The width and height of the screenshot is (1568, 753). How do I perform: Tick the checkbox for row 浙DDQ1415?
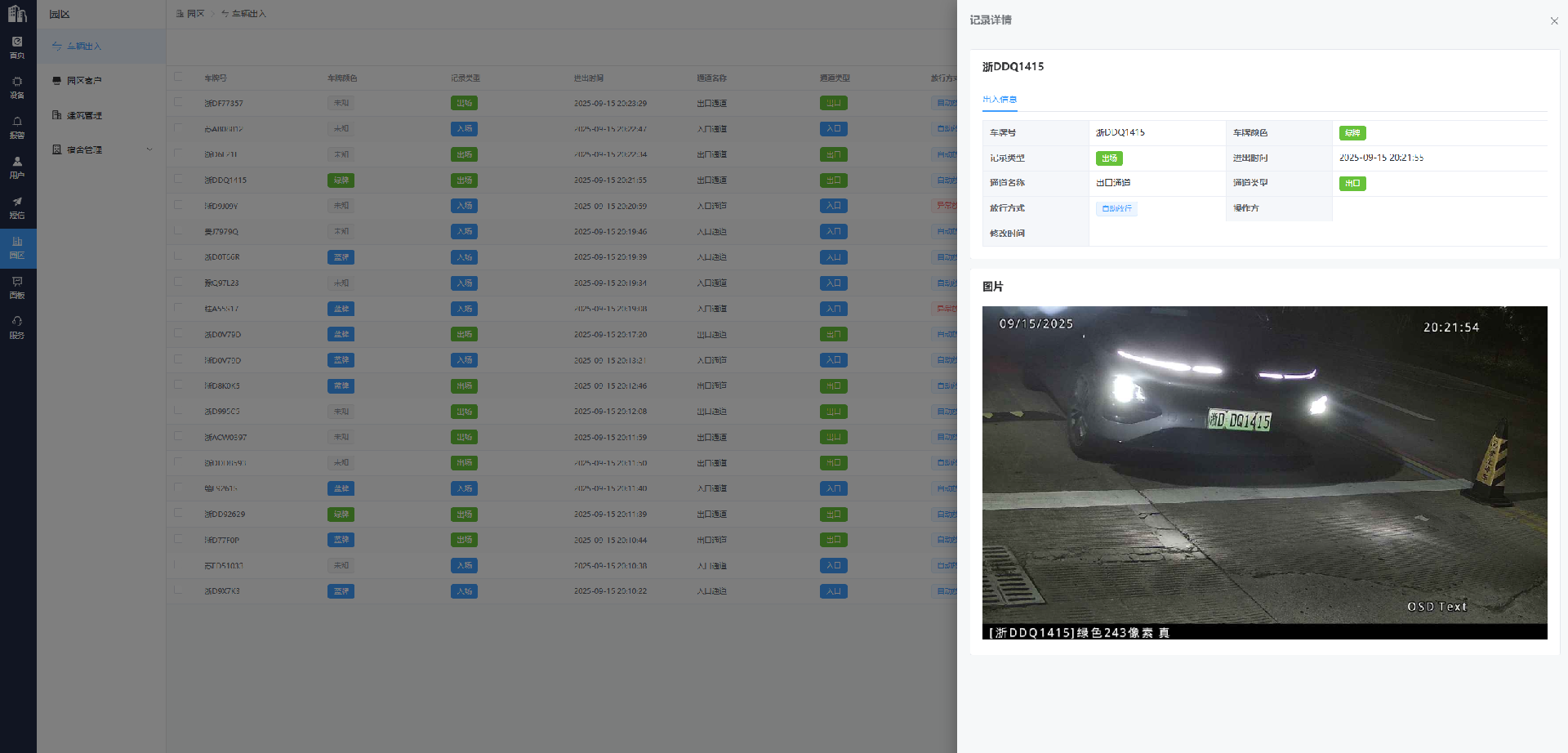tap(178, 180)
